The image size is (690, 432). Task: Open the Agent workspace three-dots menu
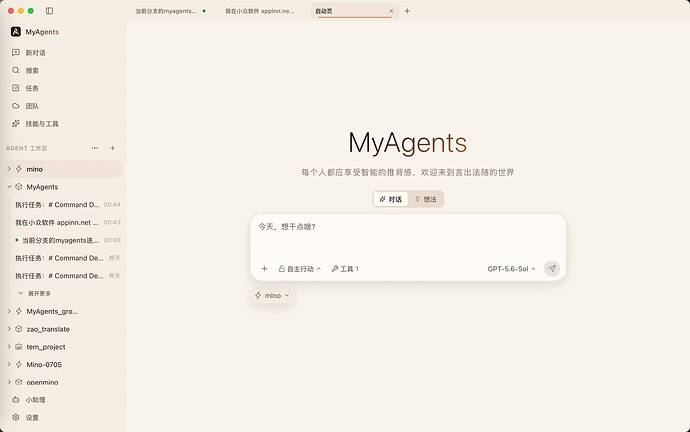95,148
